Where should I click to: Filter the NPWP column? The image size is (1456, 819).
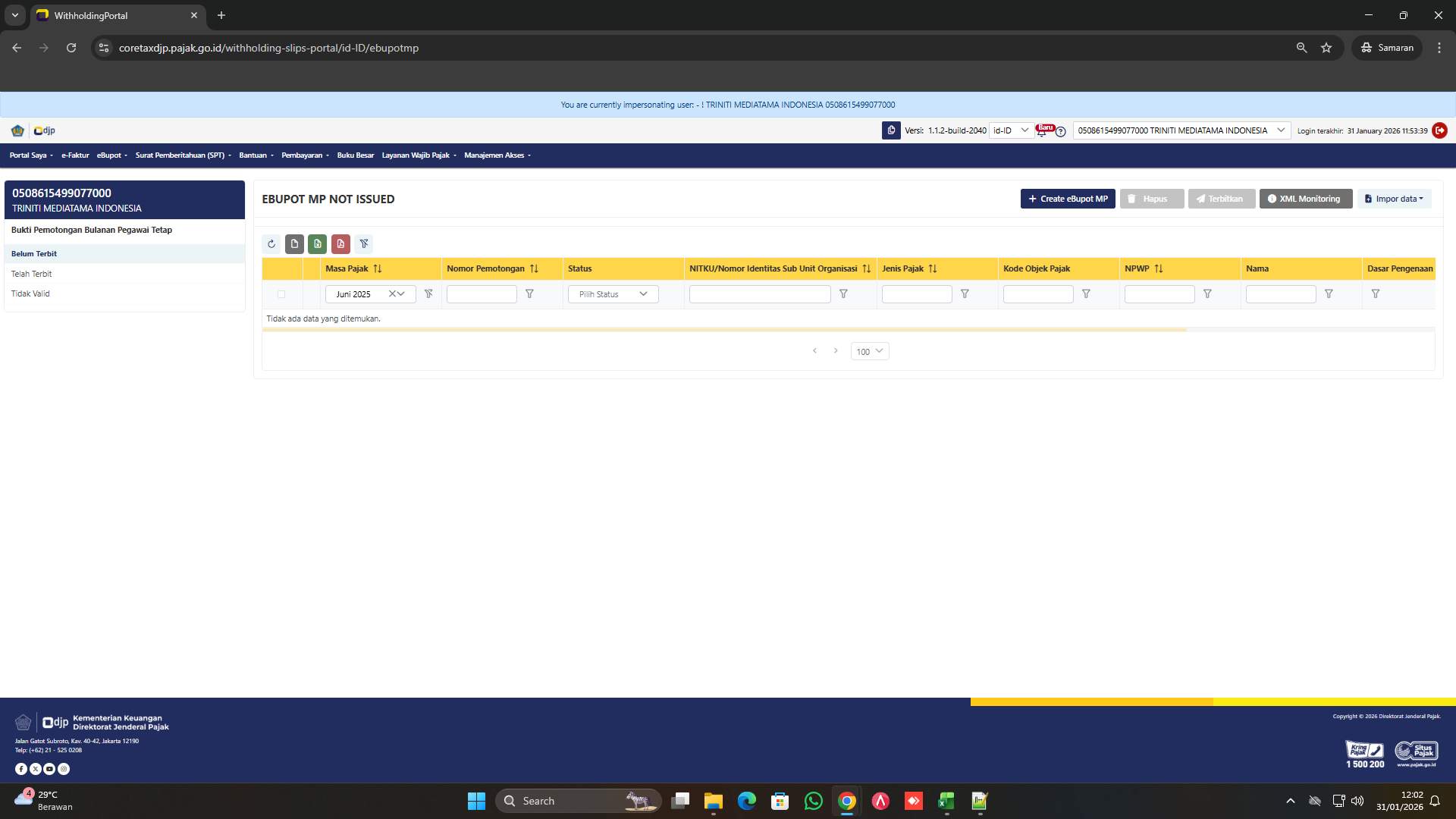tap(1208, 294)
